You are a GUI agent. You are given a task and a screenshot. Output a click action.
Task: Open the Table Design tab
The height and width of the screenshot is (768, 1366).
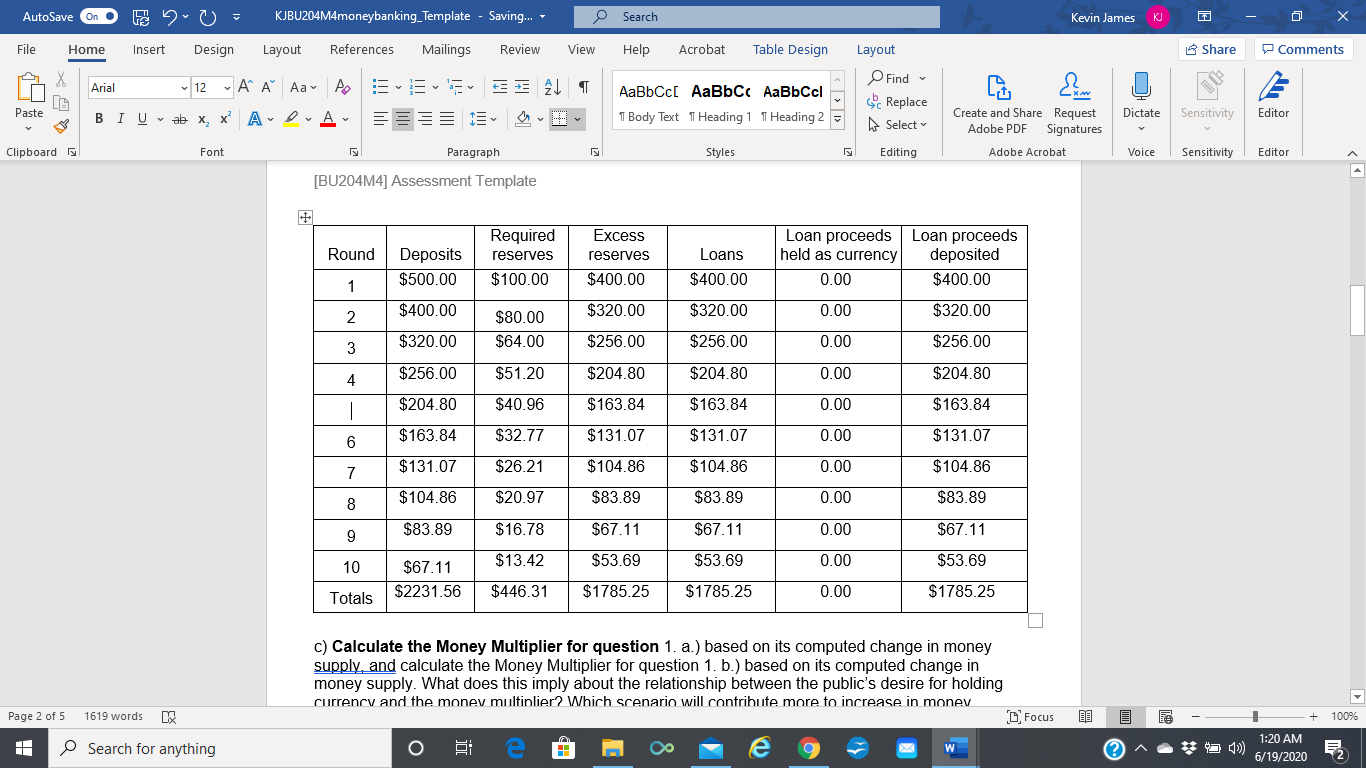[790, 49]
